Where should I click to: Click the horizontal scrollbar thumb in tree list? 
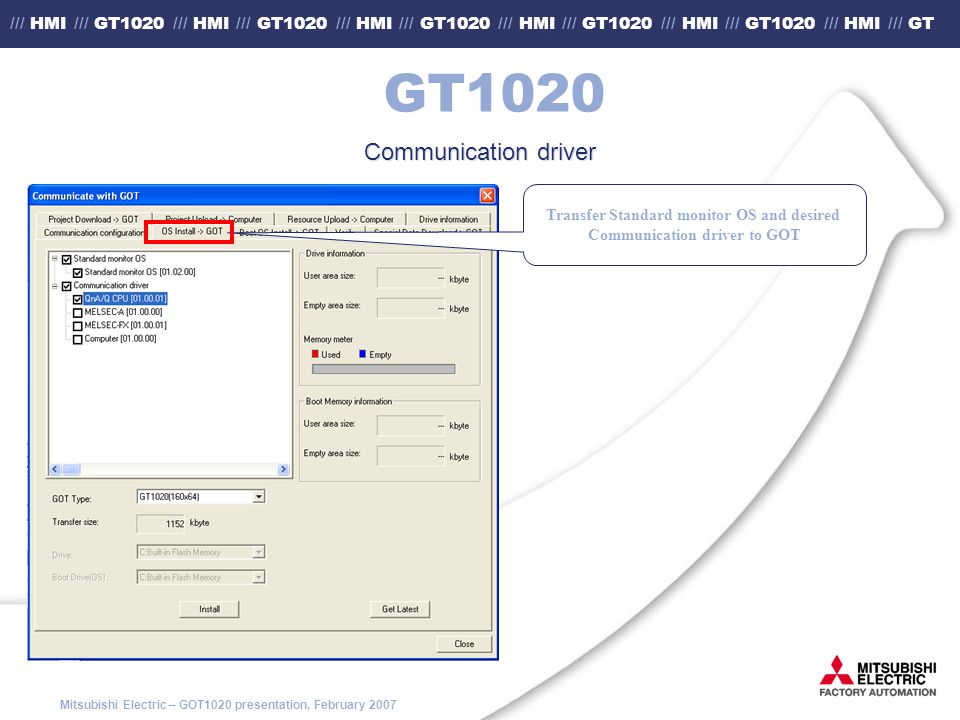[x=71, y=470]
